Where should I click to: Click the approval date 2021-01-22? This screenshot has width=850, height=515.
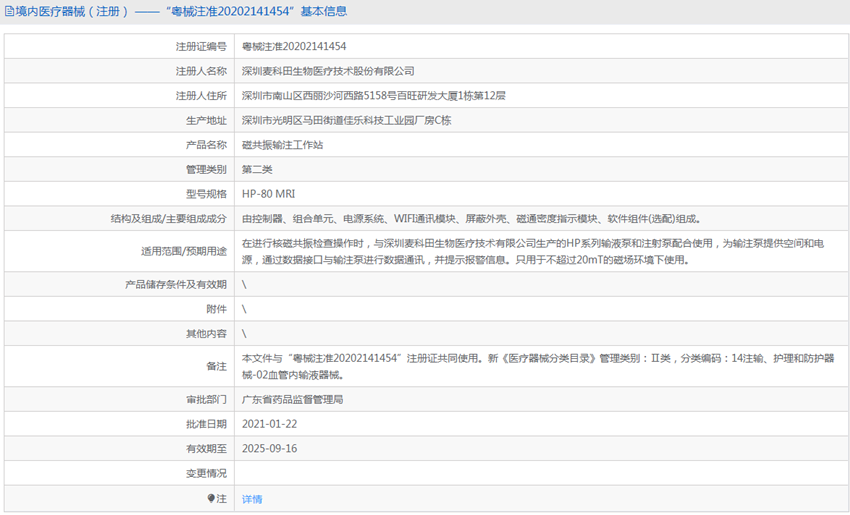(269, 424)
